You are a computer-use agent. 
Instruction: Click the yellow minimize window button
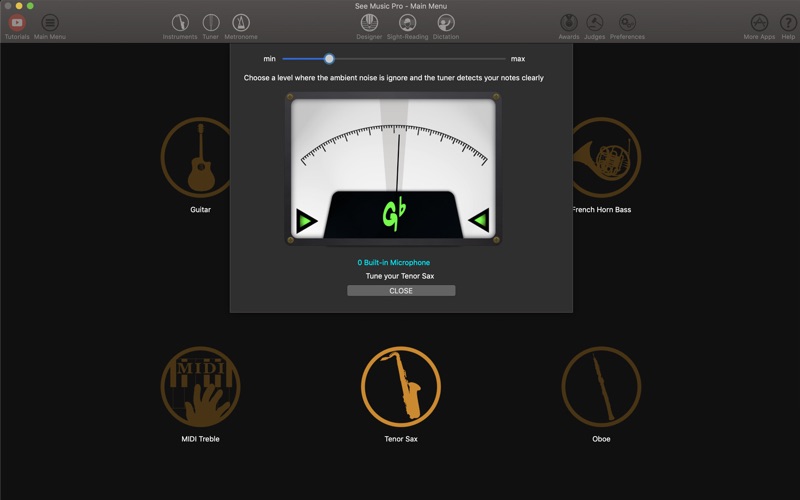[x=19, y=6]
